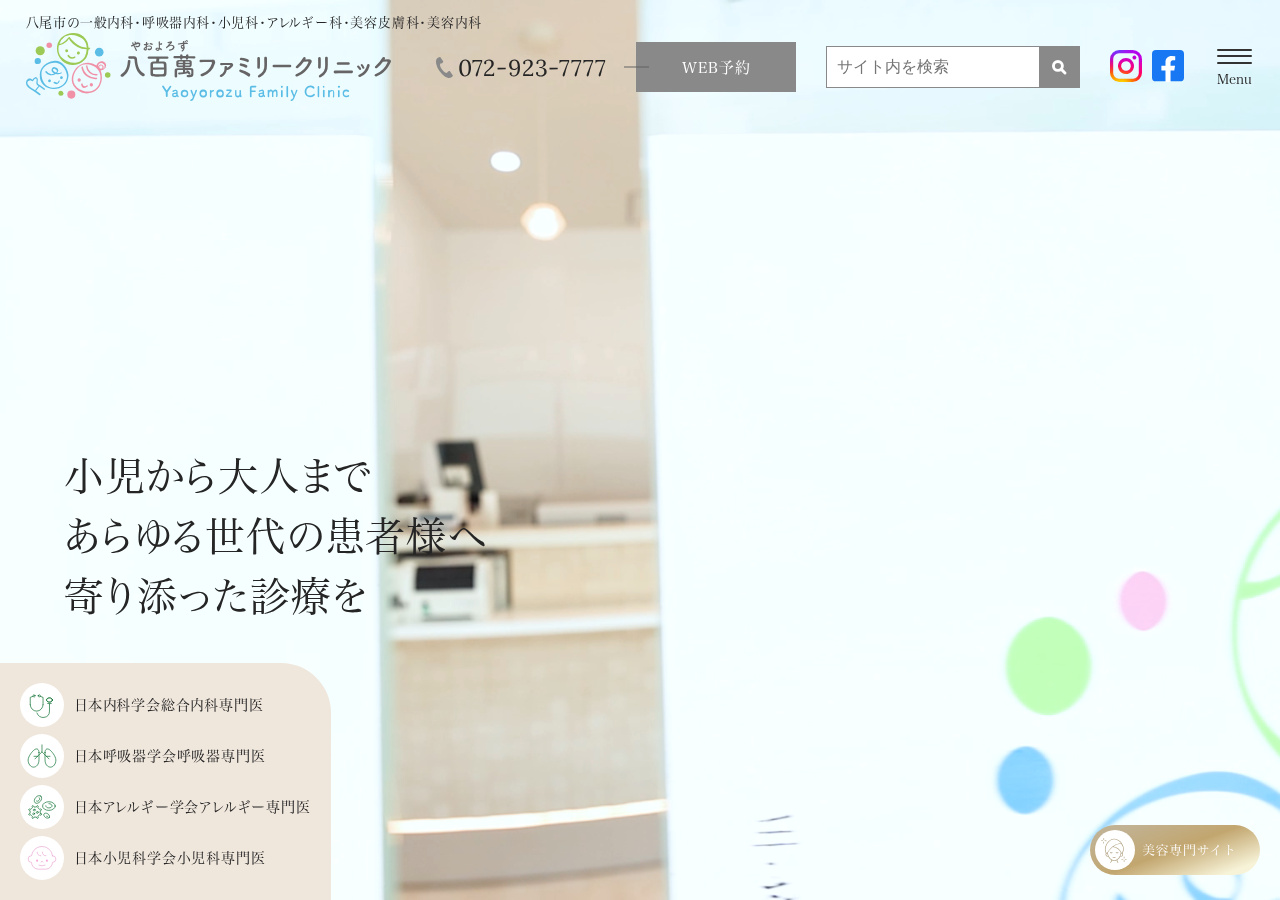Focus the サイト内を検索 search field
Screen dimensions: 1280x900
pos(933,67)
